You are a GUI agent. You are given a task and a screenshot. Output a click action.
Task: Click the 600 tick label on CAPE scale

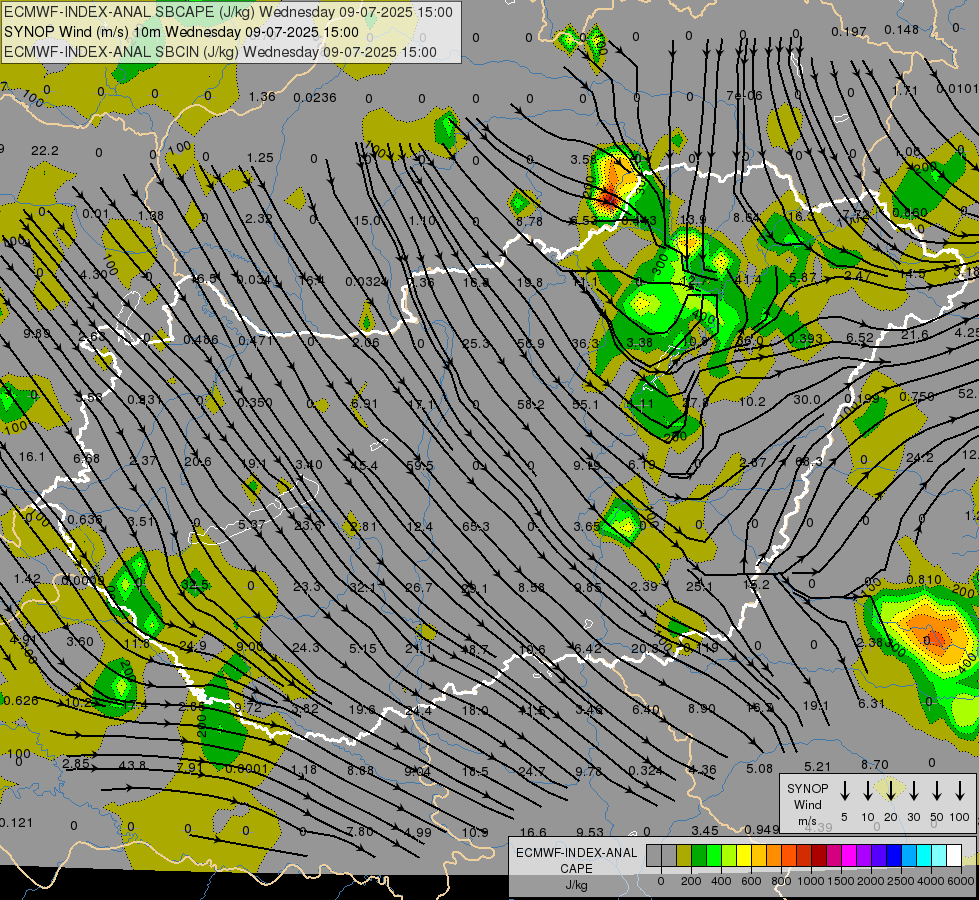[x=751, y=881]
